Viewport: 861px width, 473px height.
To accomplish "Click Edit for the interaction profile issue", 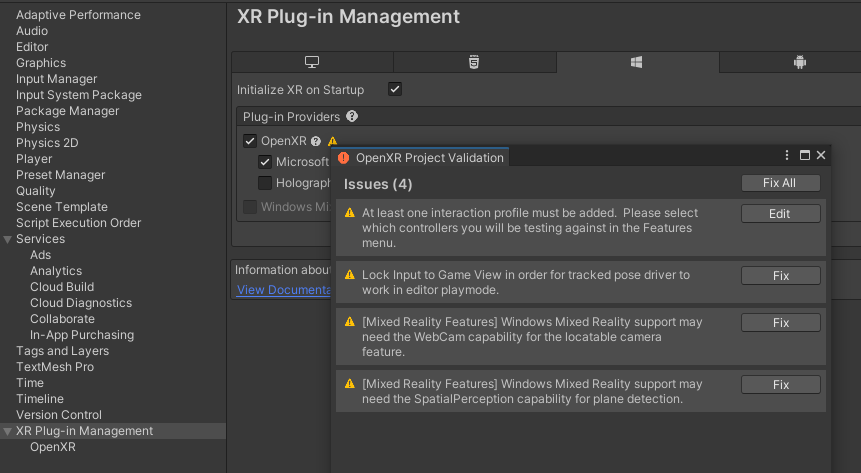I will pyautogui.click(x=780, y=214).
